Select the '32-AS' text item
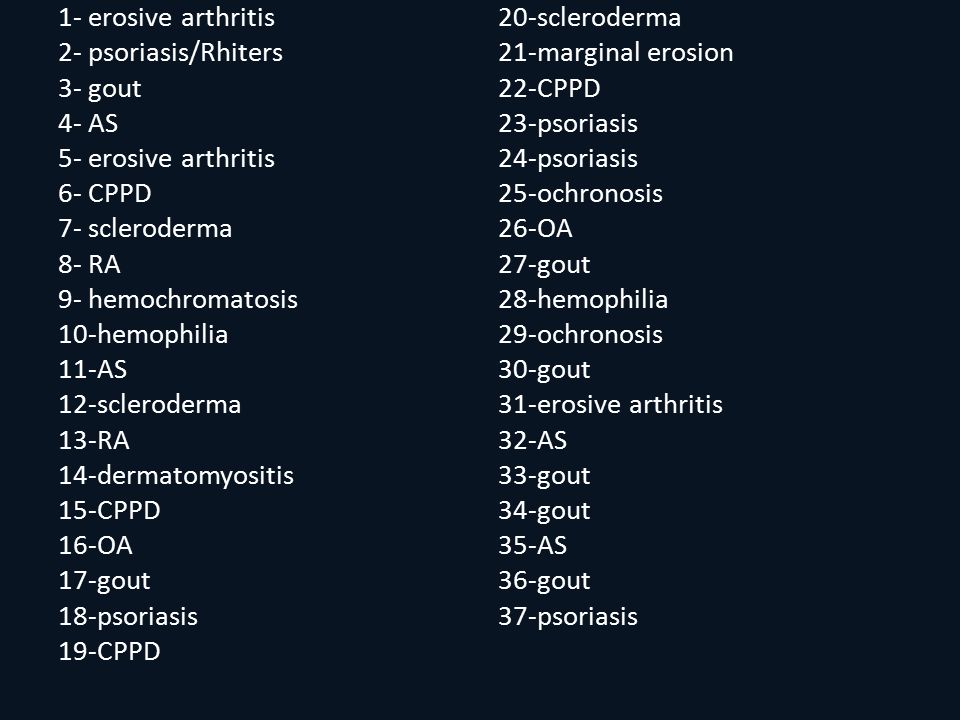 tap(533, 440)
